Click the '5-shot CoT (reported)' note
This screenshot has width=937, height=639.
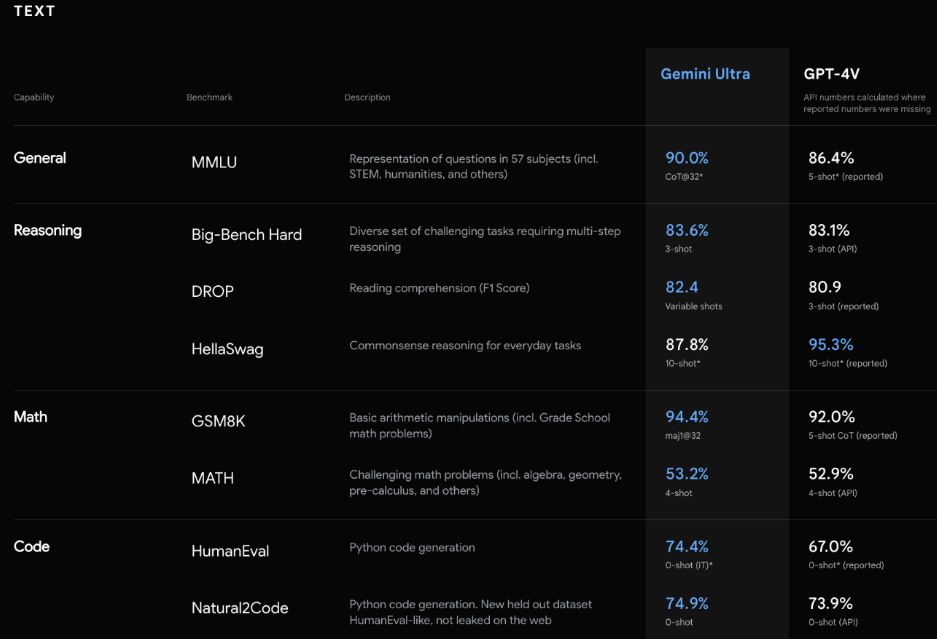[853, 436]
